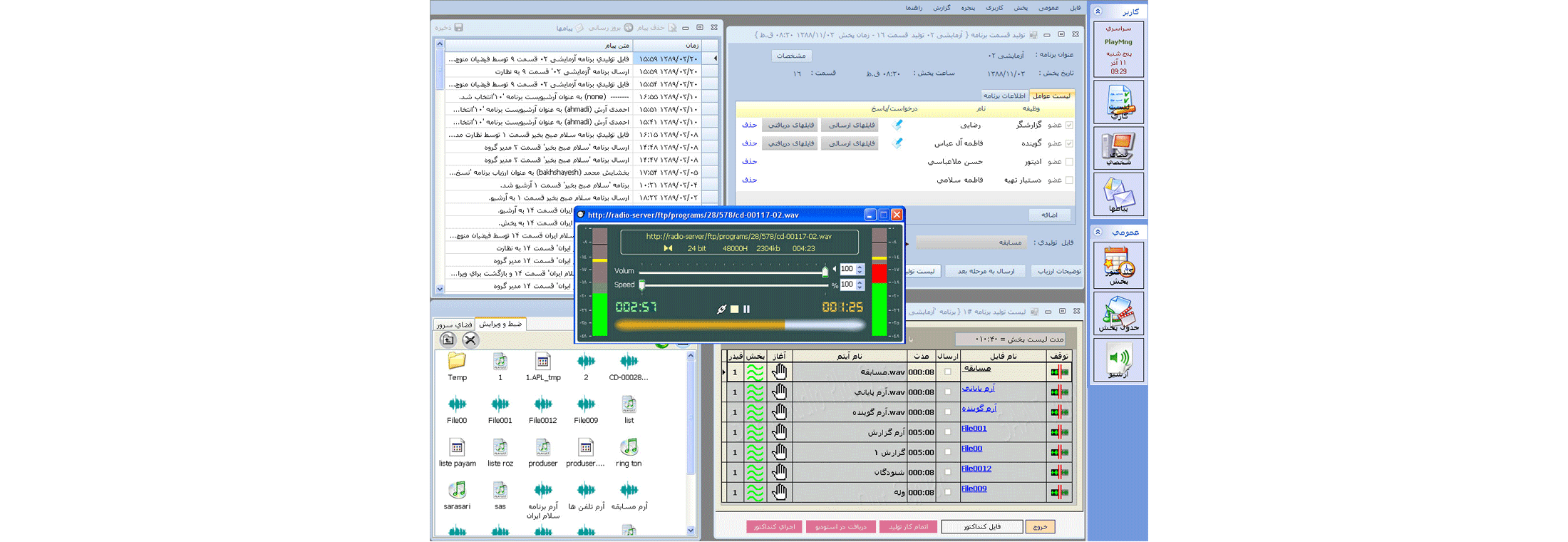Click the اضافه button
Viewport: 1568px width, 542px height.
tap(1049, 215)
